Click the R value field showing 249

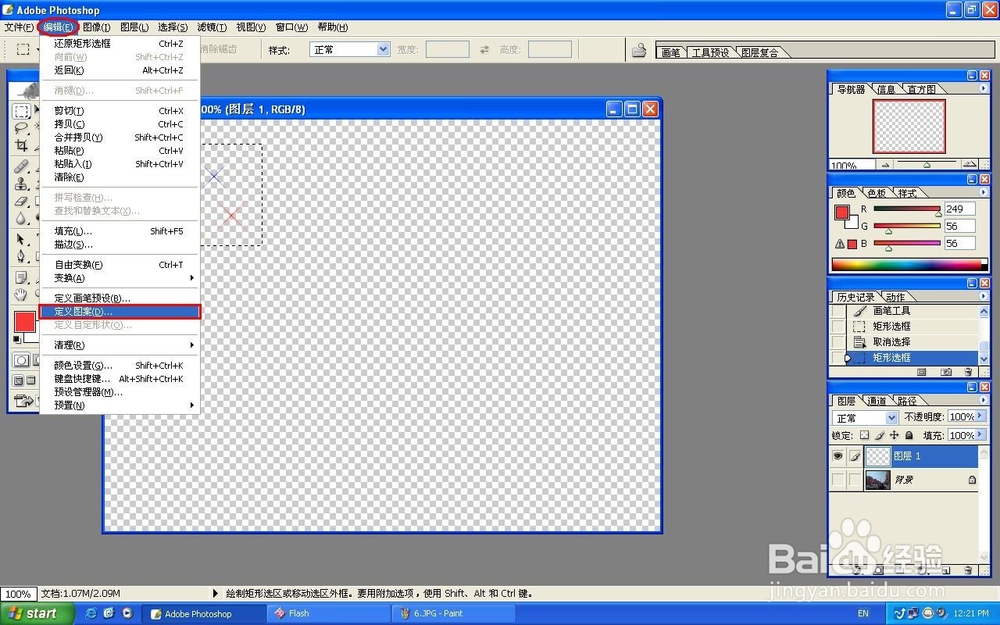(960, 209)
